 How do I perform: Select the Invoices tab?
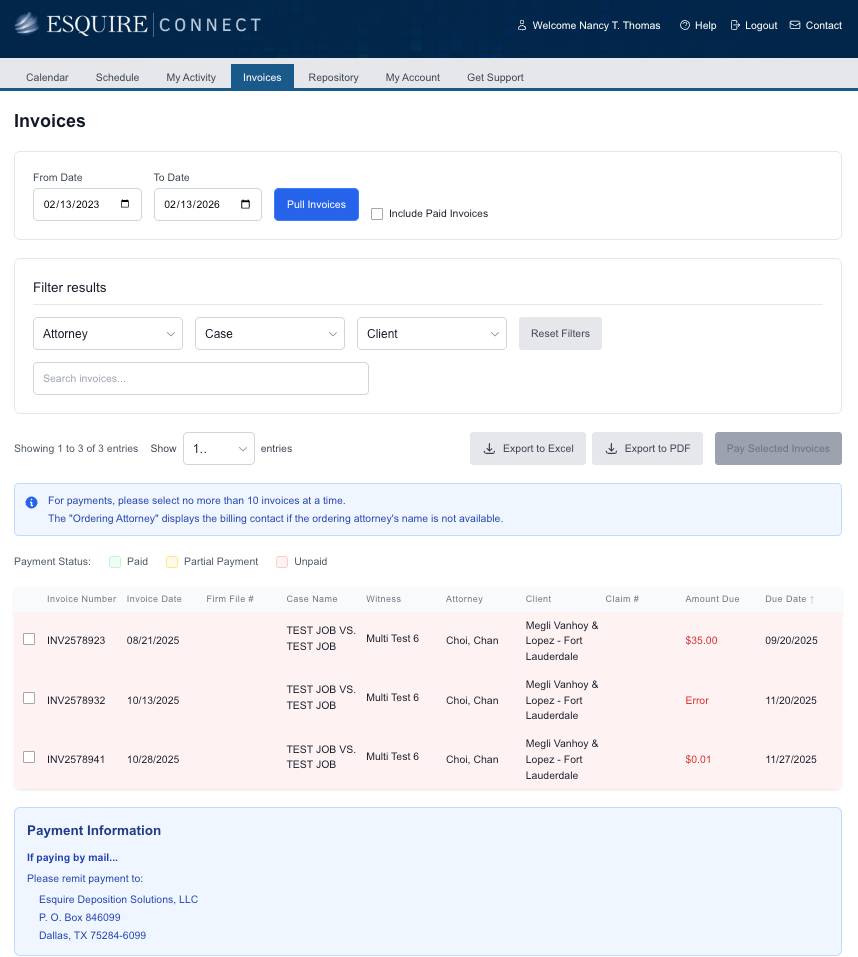[x=262, y=77]
